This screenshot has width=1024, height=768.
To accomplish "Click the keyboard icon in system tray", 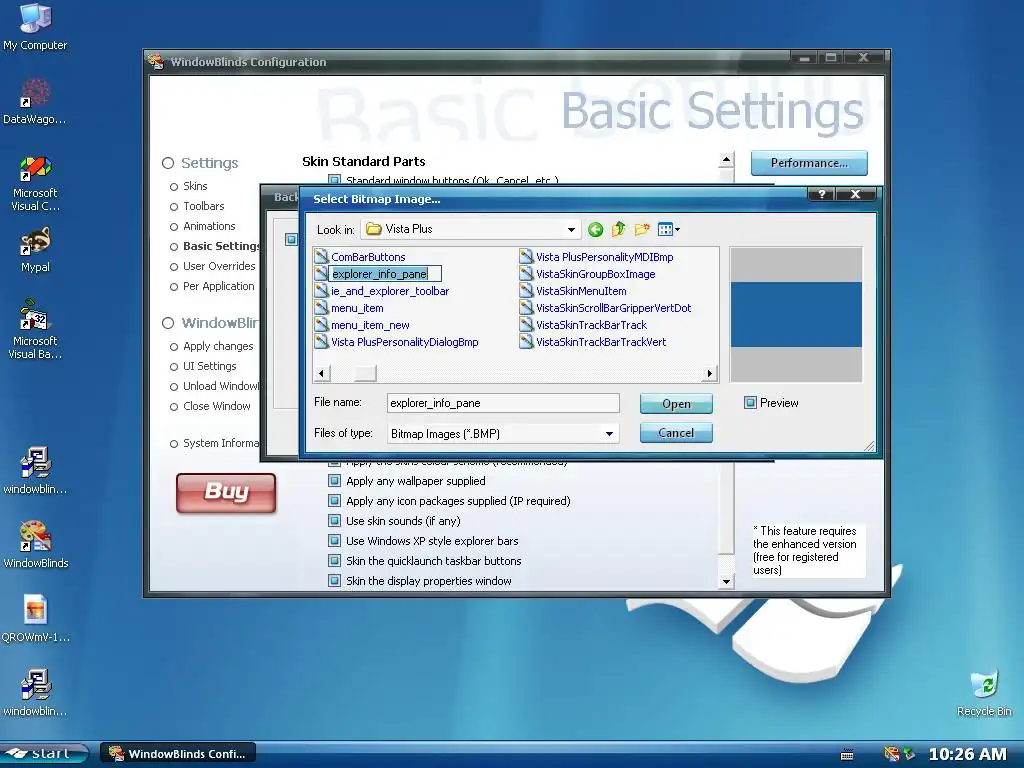I will (x=847, y=755).
